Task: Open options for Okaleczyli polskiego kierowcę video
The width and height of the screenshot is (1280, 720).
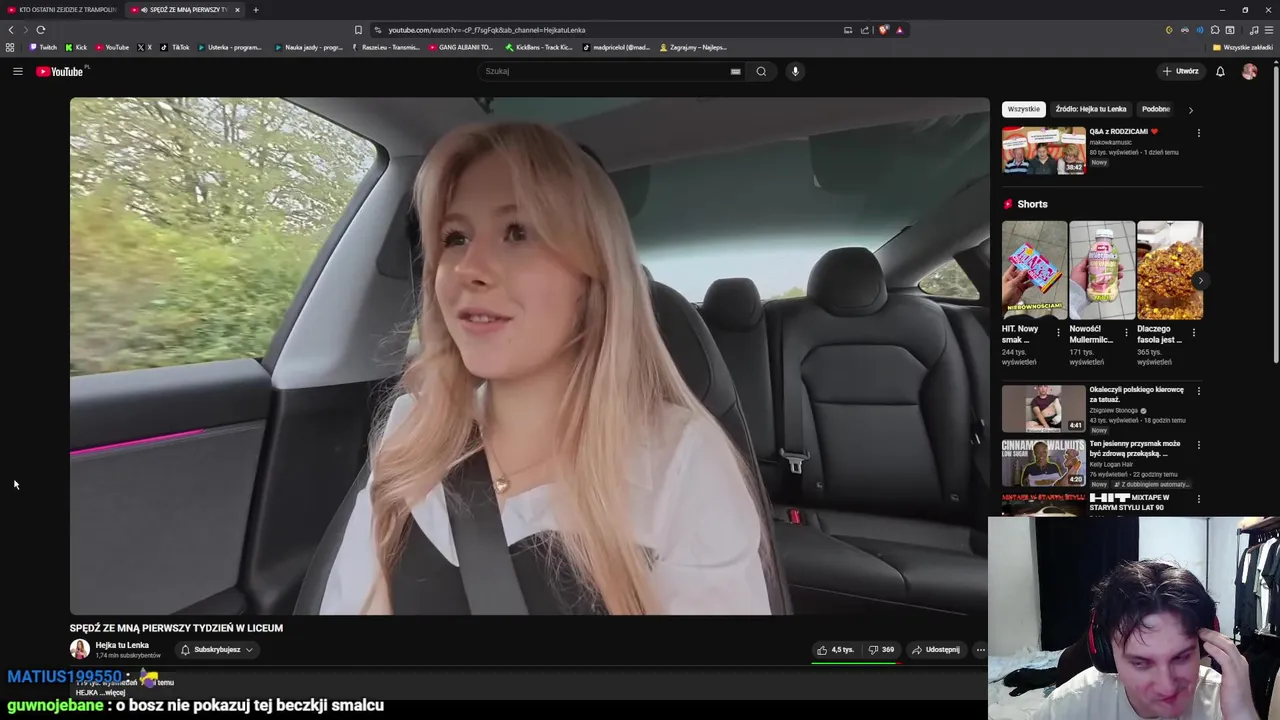Action: pyautogui.click(x=1198, y=390)
